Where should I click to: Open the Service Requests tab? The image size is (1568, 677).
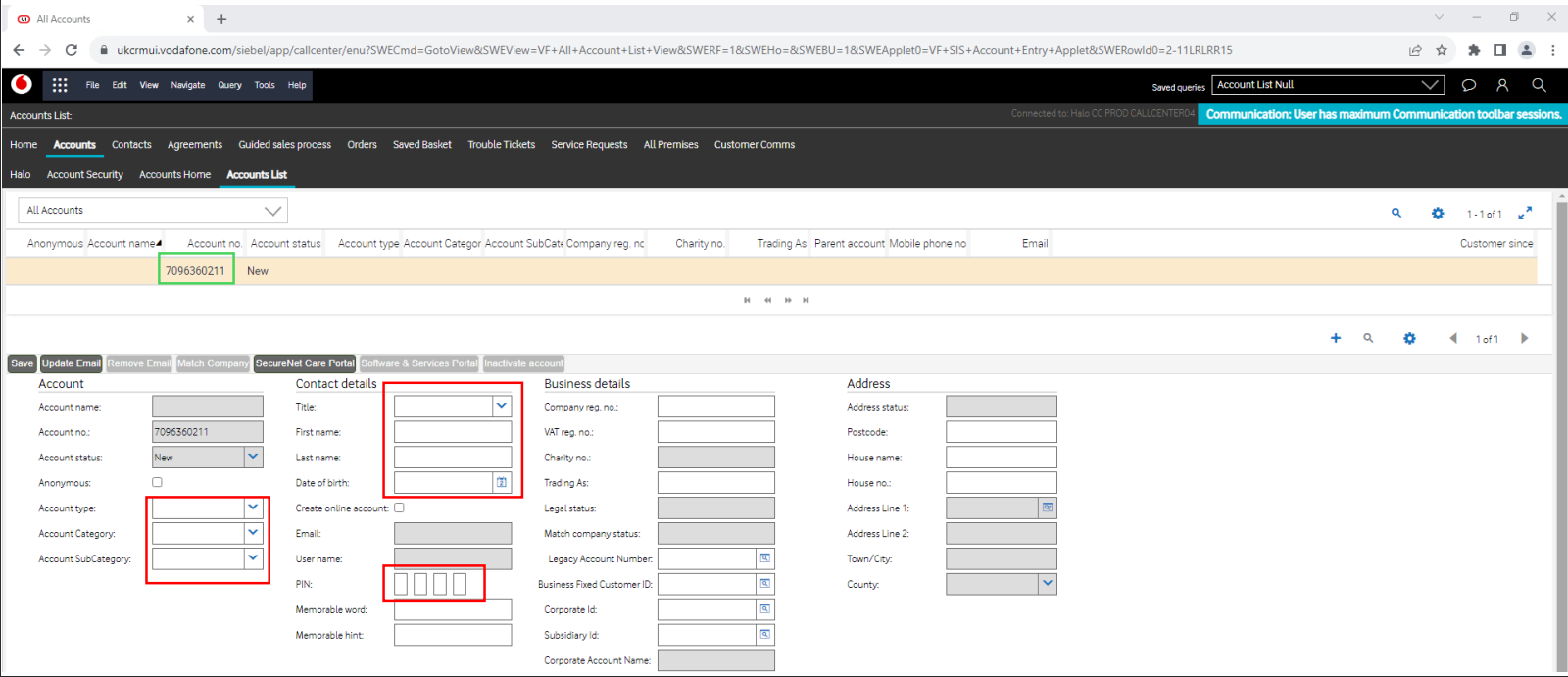[589, 145]
